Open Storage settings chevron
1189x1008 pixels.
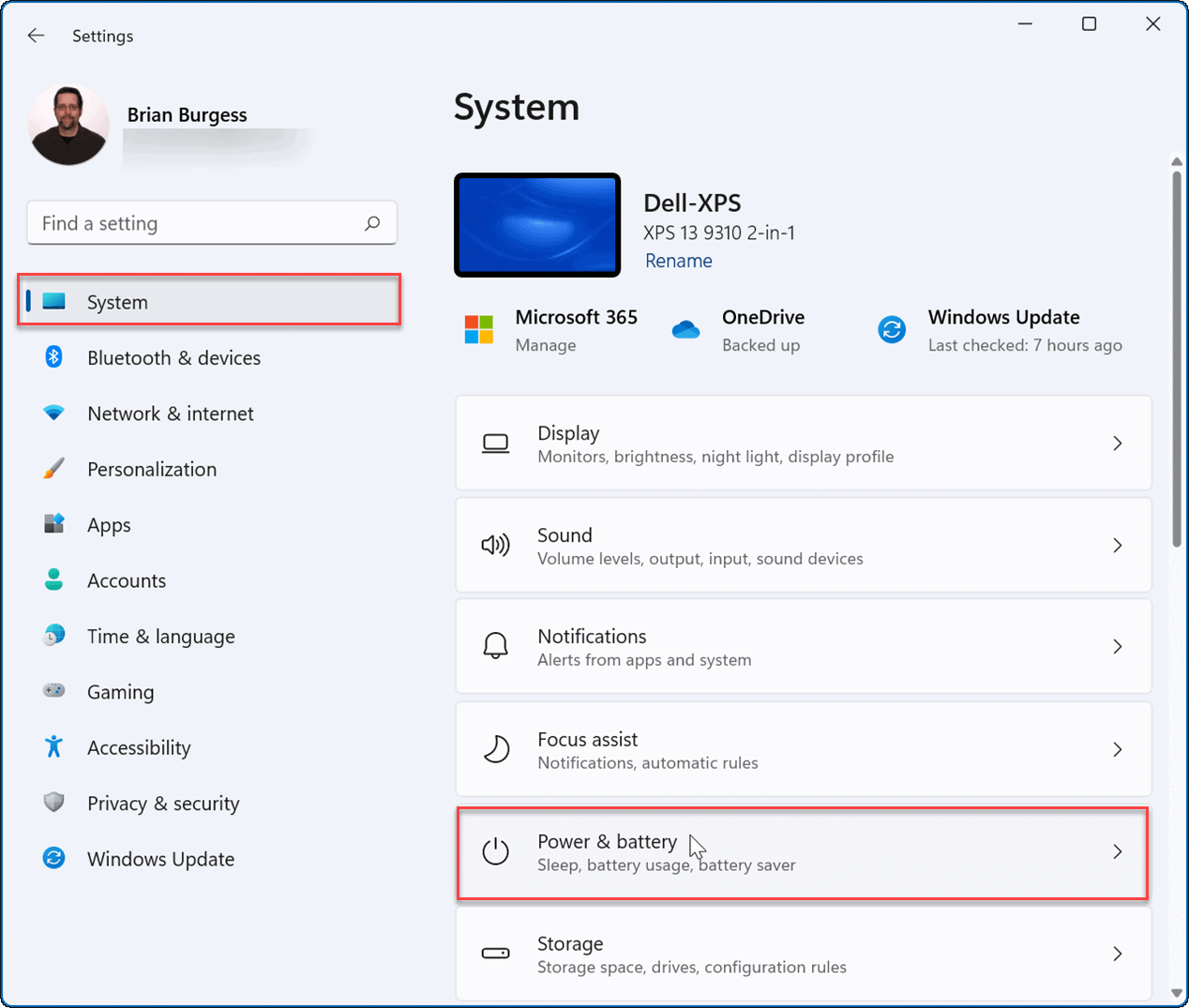click(x=1117, y=954)
